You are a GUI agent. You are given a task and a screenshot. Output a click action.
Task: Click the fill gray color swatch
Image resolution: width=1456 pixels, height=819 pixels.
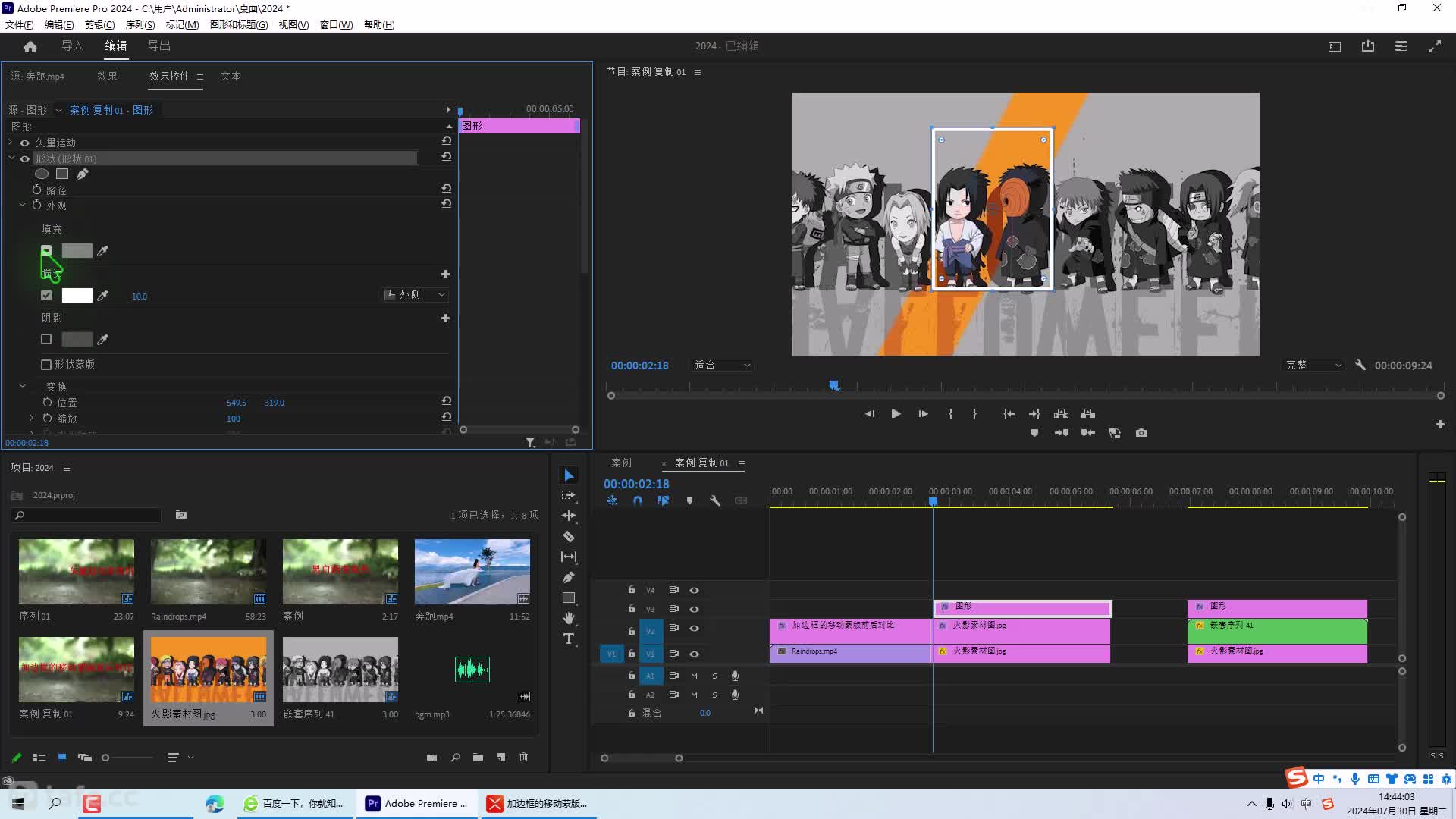[77, 250]
